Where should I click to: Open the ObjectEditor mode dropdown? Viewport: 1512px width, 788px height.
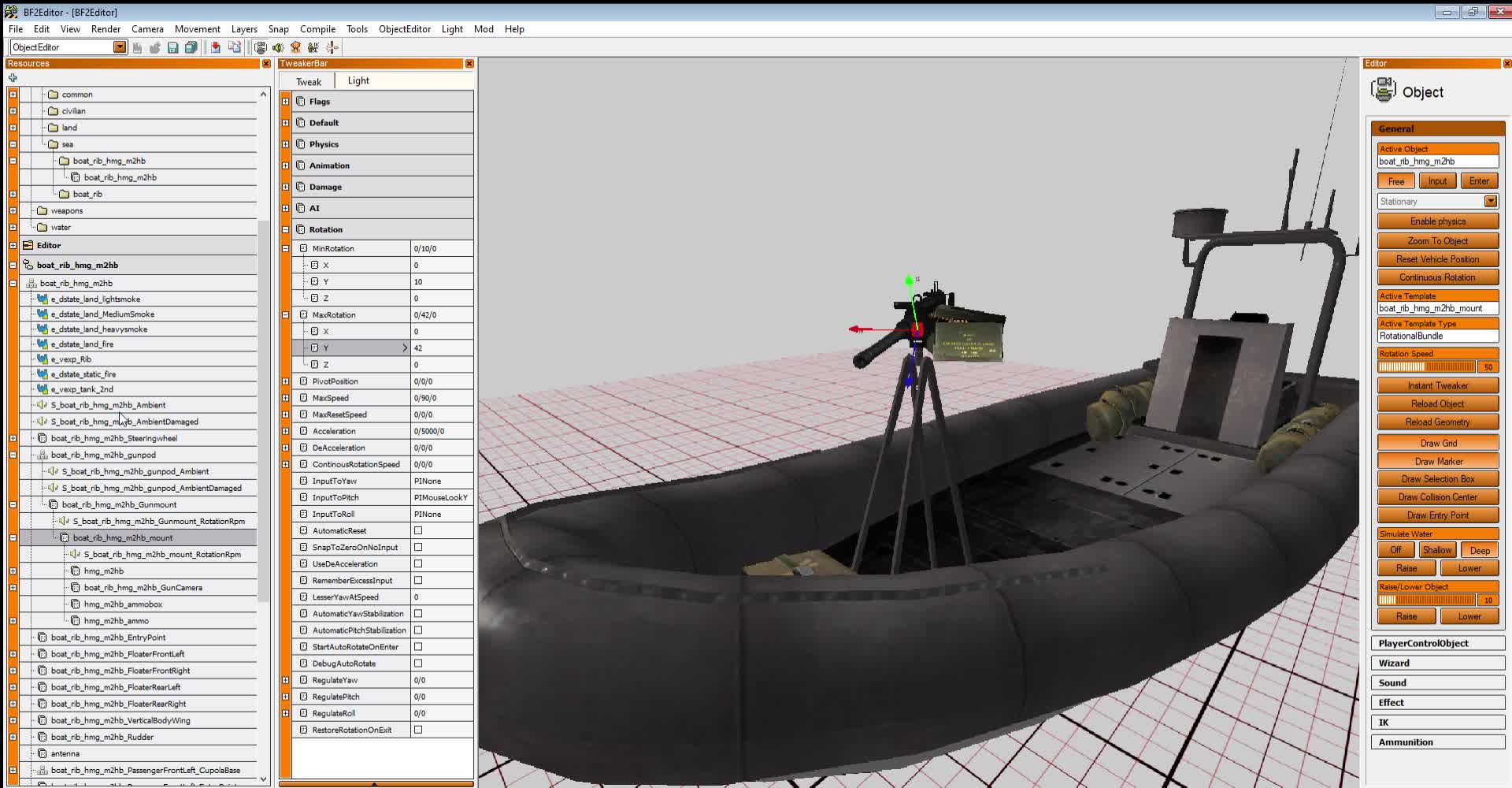[120, 46]
